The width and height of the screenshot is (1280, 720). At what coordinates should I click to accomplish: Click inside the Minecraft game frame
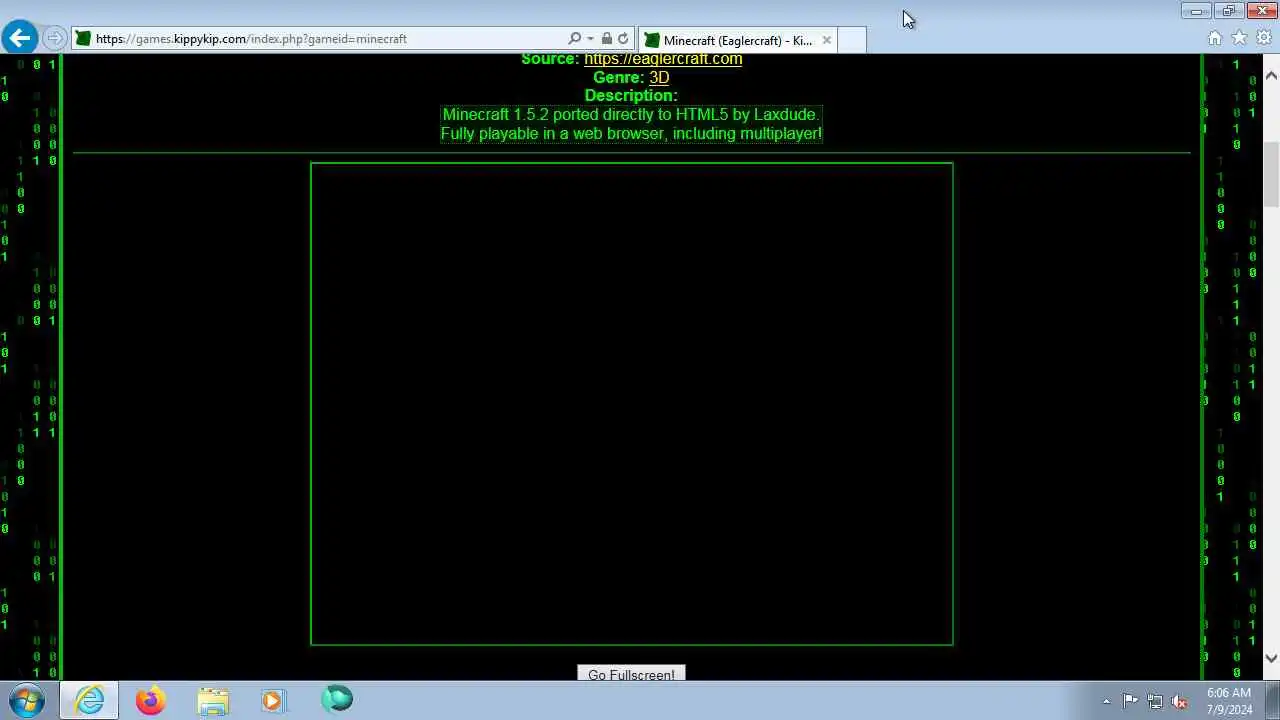(x=632, y=404)
